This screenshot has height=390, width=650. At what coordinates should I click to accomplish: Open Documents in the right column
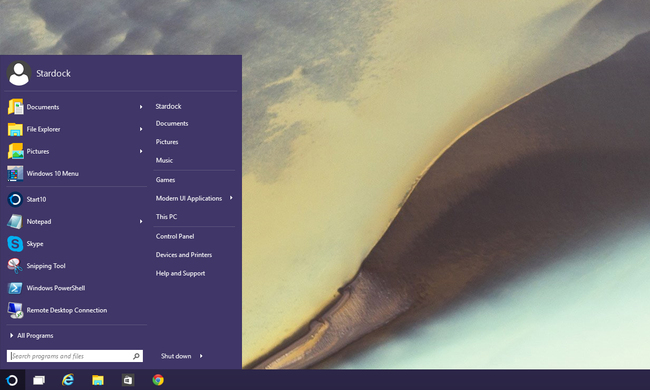172,124
